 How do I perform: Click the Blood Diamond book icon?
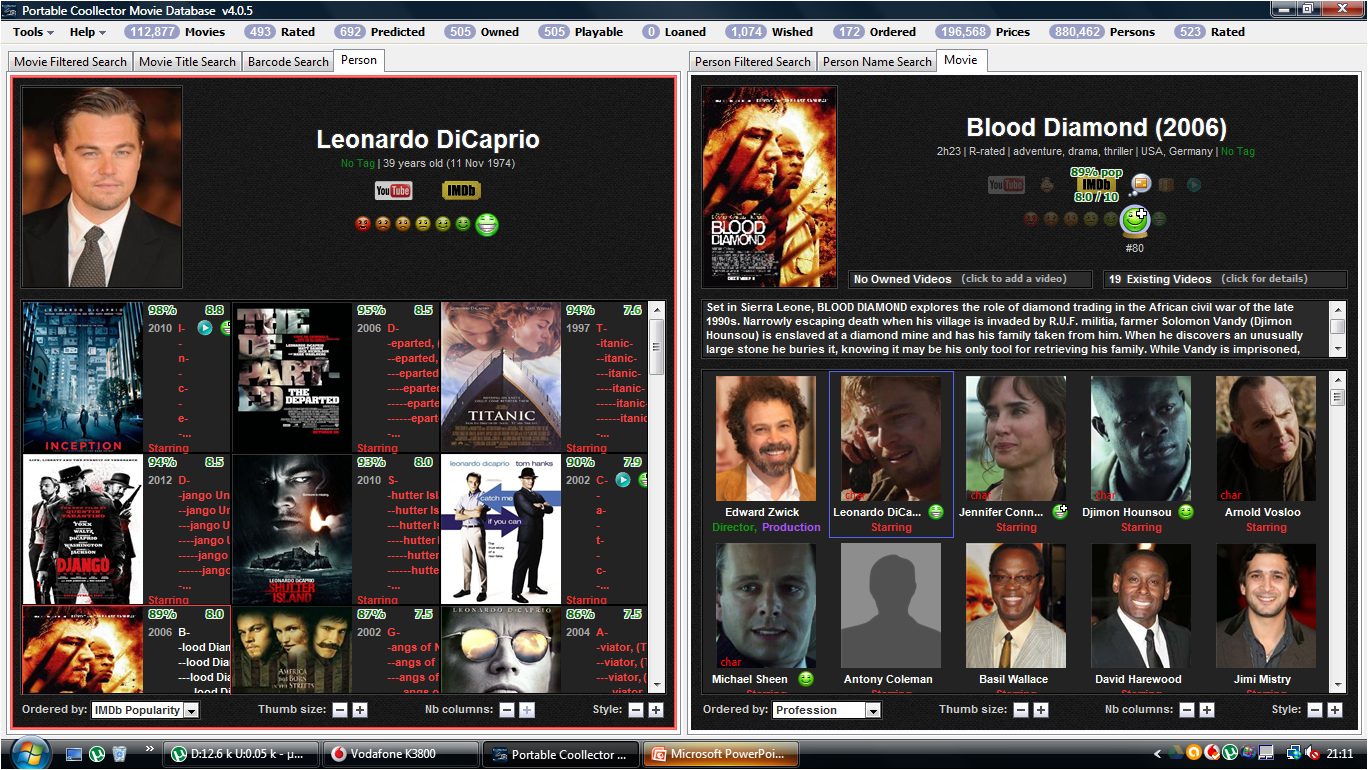click(1166, 184)
